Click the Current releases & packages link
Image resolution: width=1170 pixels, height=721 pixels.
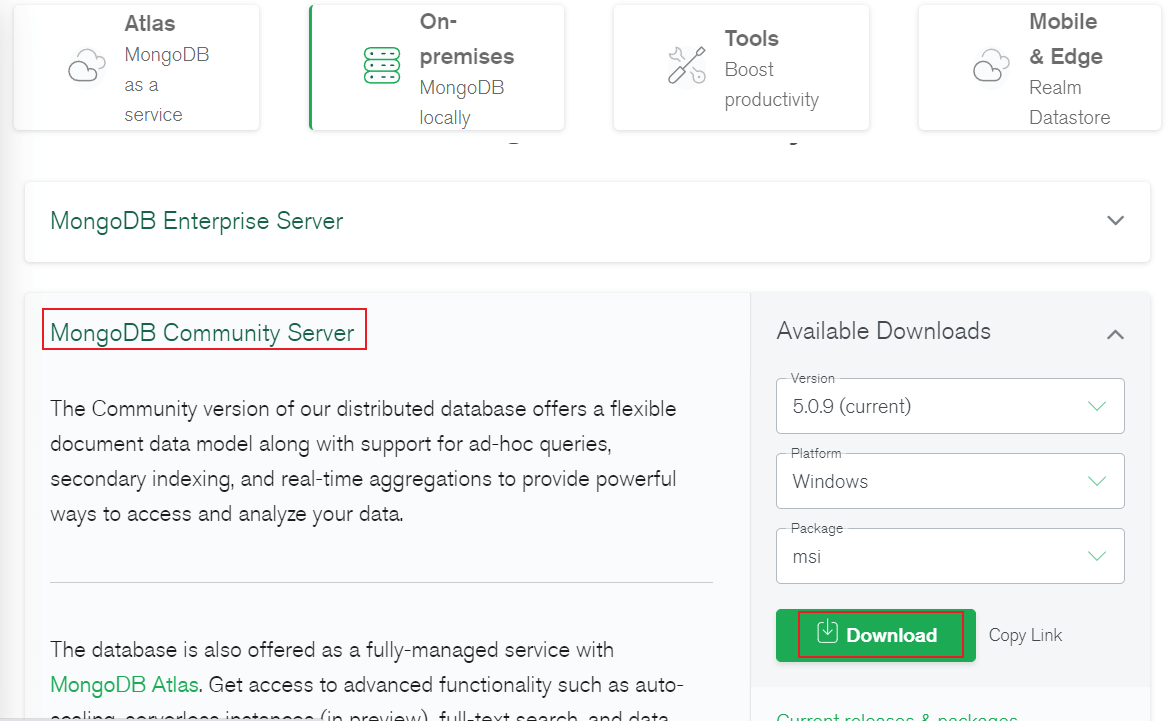pyautogui.click(x=897, y=716)
